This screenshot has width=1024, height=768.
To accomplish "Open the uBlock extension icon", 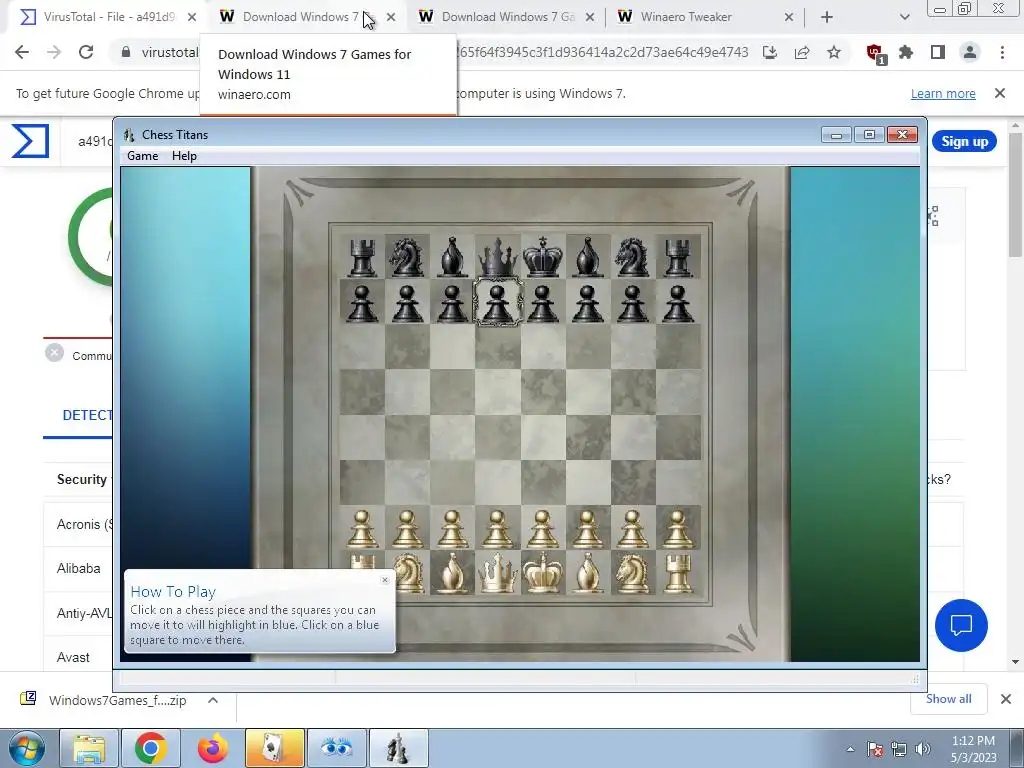I will [x=874, y=53].
